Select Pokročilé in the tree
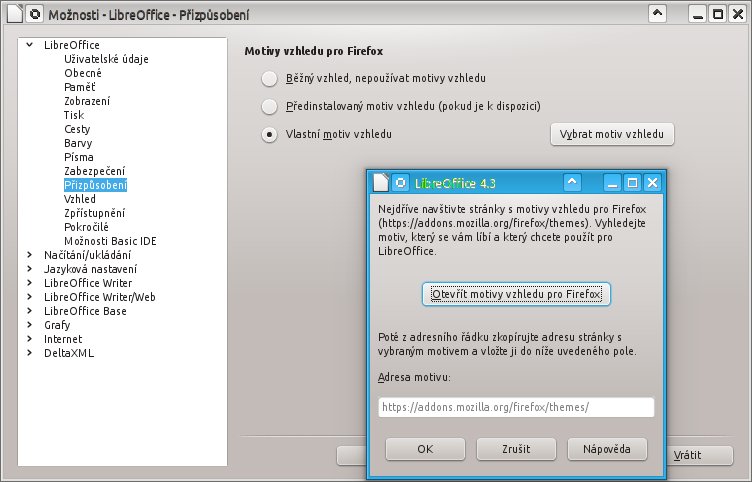The image size is (752, 482). 86,227
